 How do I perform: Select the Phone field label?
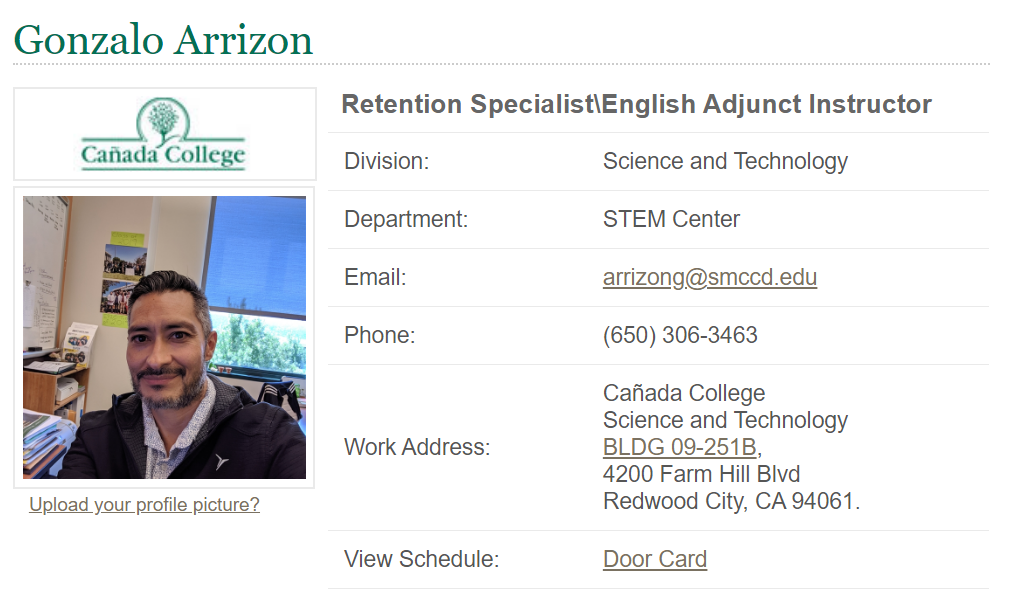coord(379,335)
